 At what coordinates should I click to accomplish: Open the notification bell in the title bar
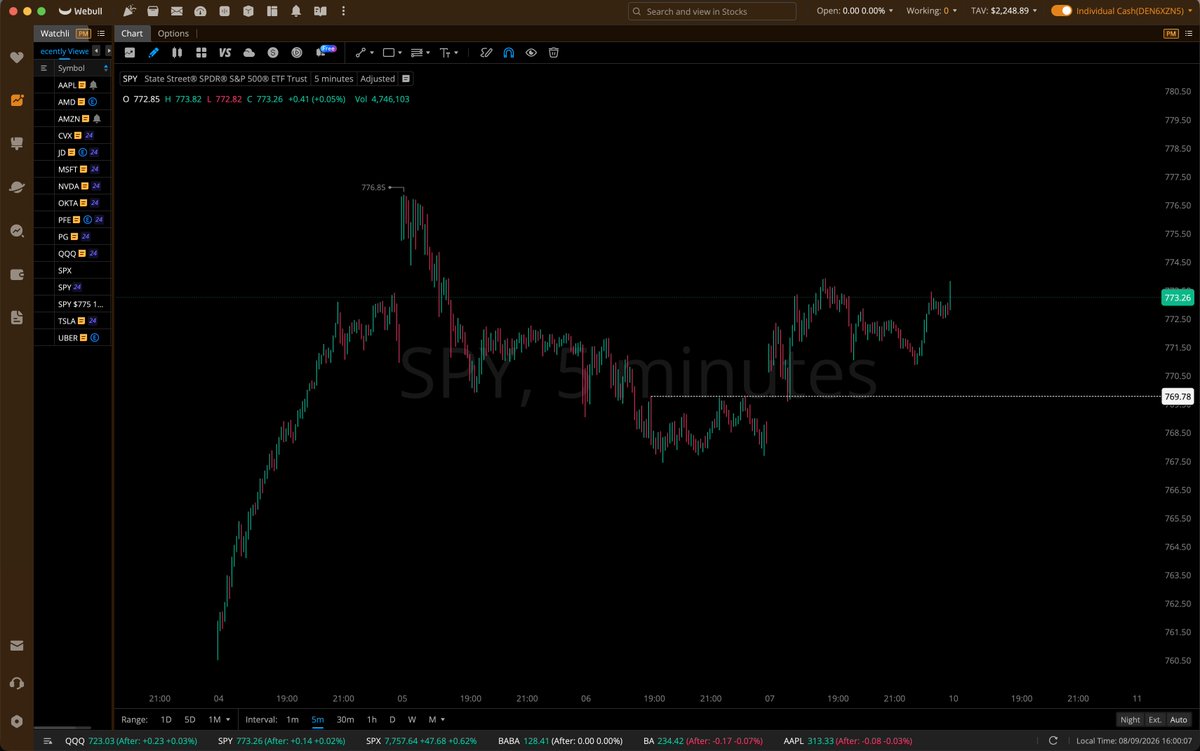coord(296,11)
